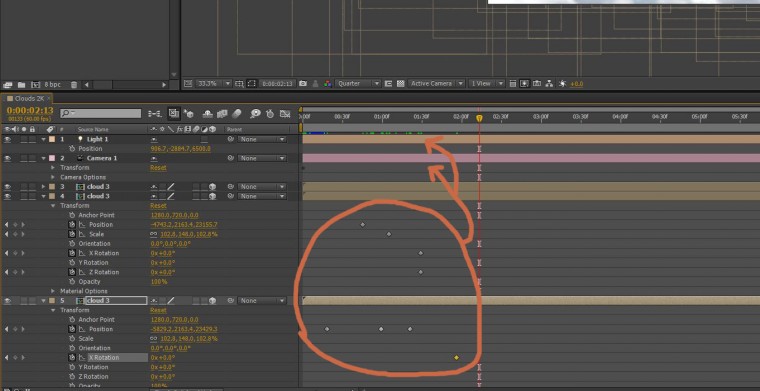Hide layer 3 cloud 3 with eye toggle
Screen dimensions: 760x391
[x=8, y=187]
